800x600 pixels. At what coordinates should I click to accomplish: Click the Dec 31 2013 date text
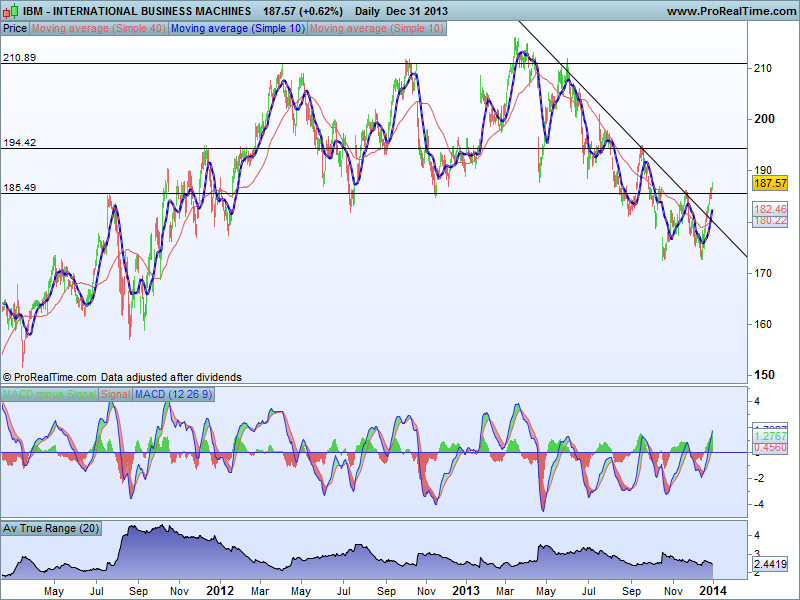(417, 11)
